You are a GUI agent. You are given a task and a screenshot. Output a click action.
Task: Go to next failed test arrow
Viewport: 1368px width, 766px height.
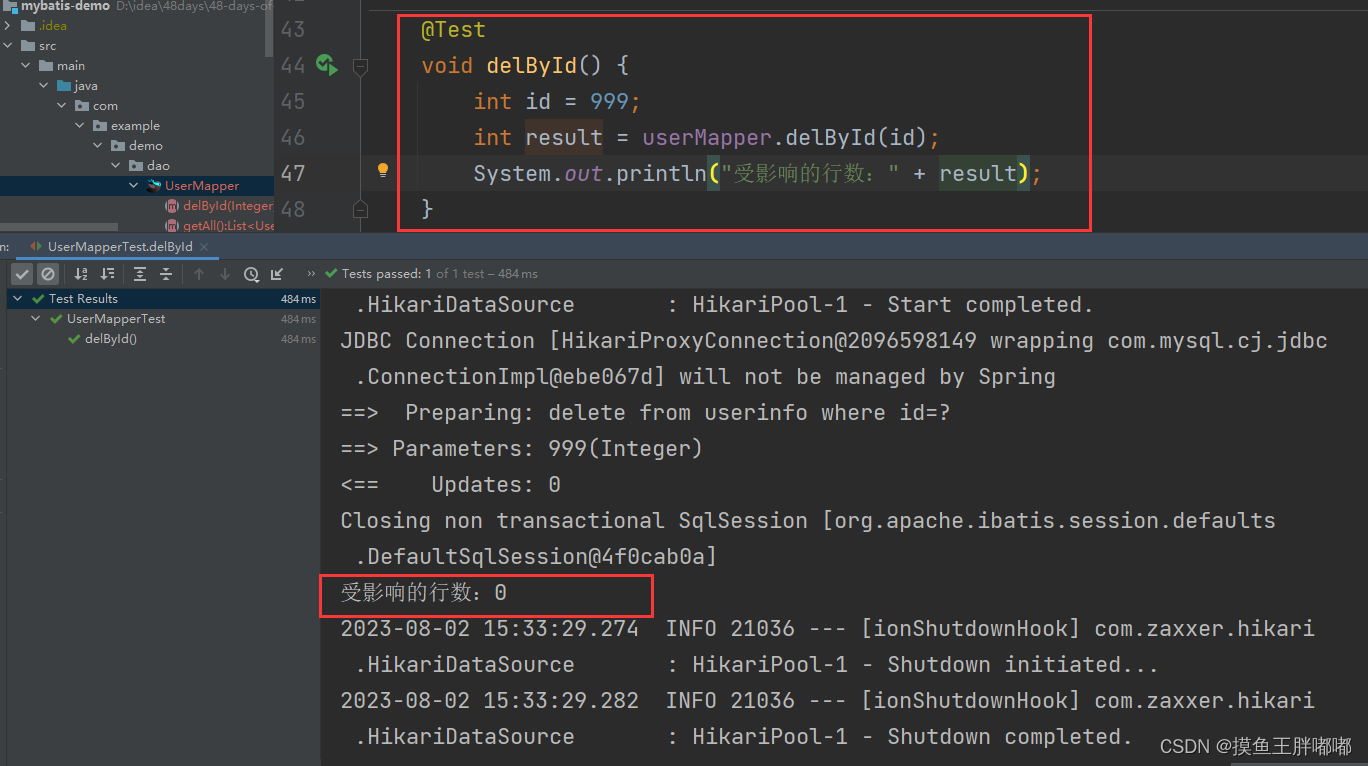[x=225, y=274]
